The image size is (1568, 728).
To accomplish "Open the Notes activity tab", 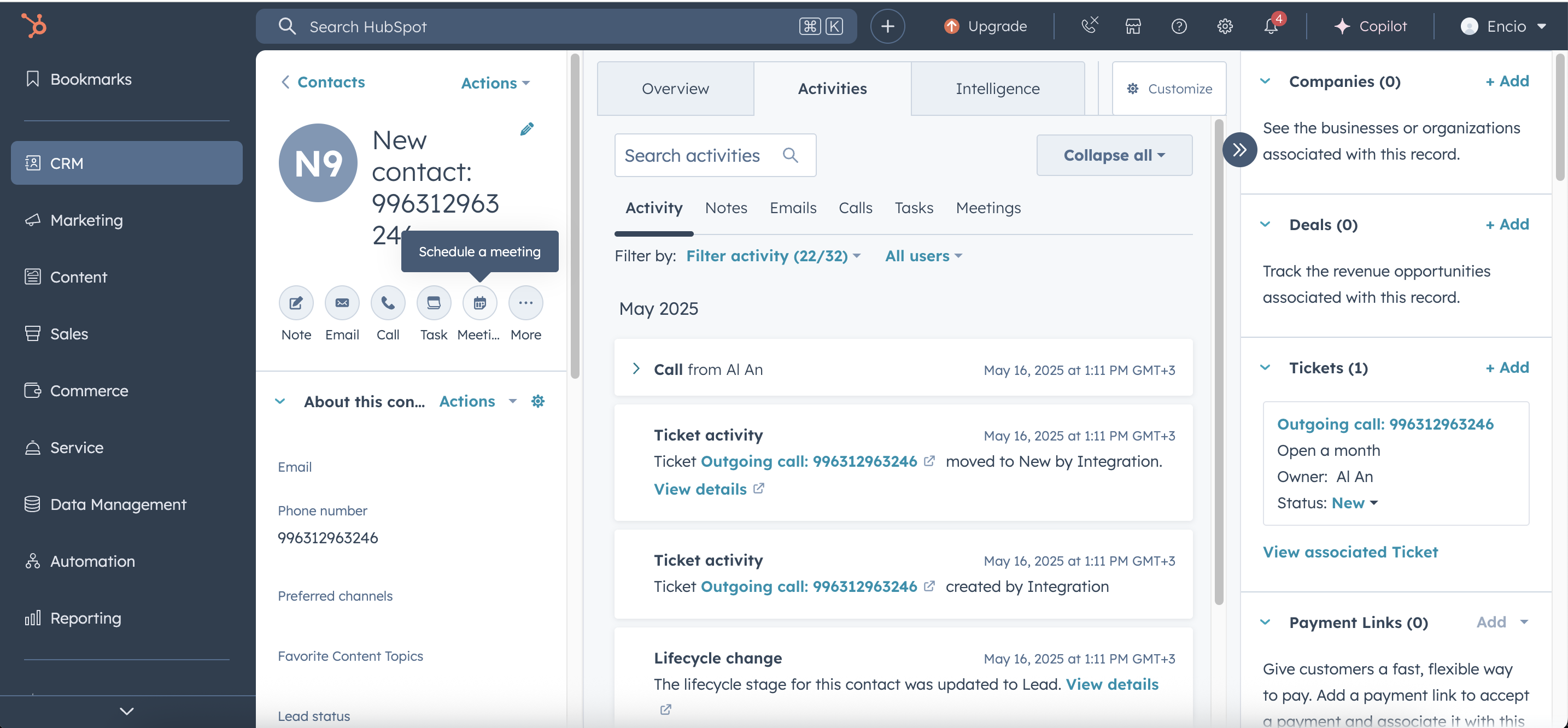I will click(726, 208).
